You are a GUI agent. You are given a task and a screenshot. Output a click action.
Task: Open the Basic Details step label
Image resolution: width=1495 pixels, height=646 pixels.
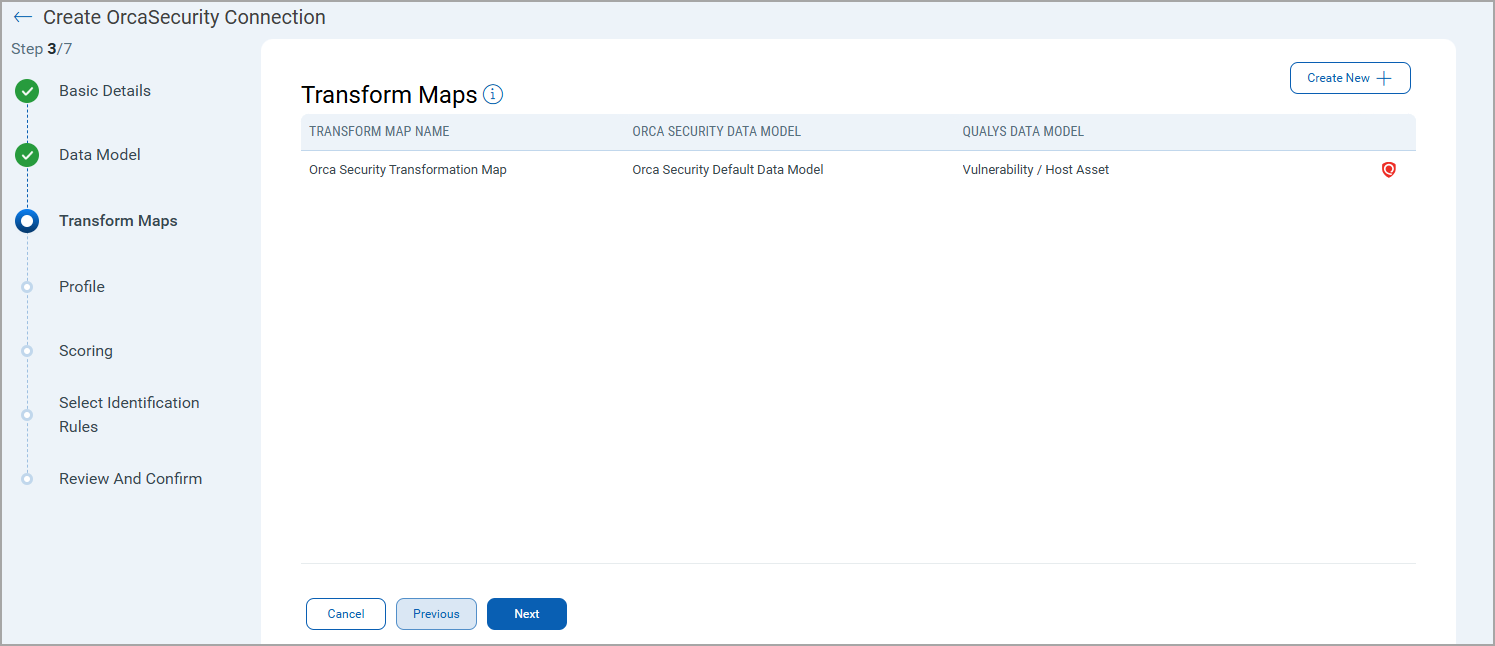point(105,91)
